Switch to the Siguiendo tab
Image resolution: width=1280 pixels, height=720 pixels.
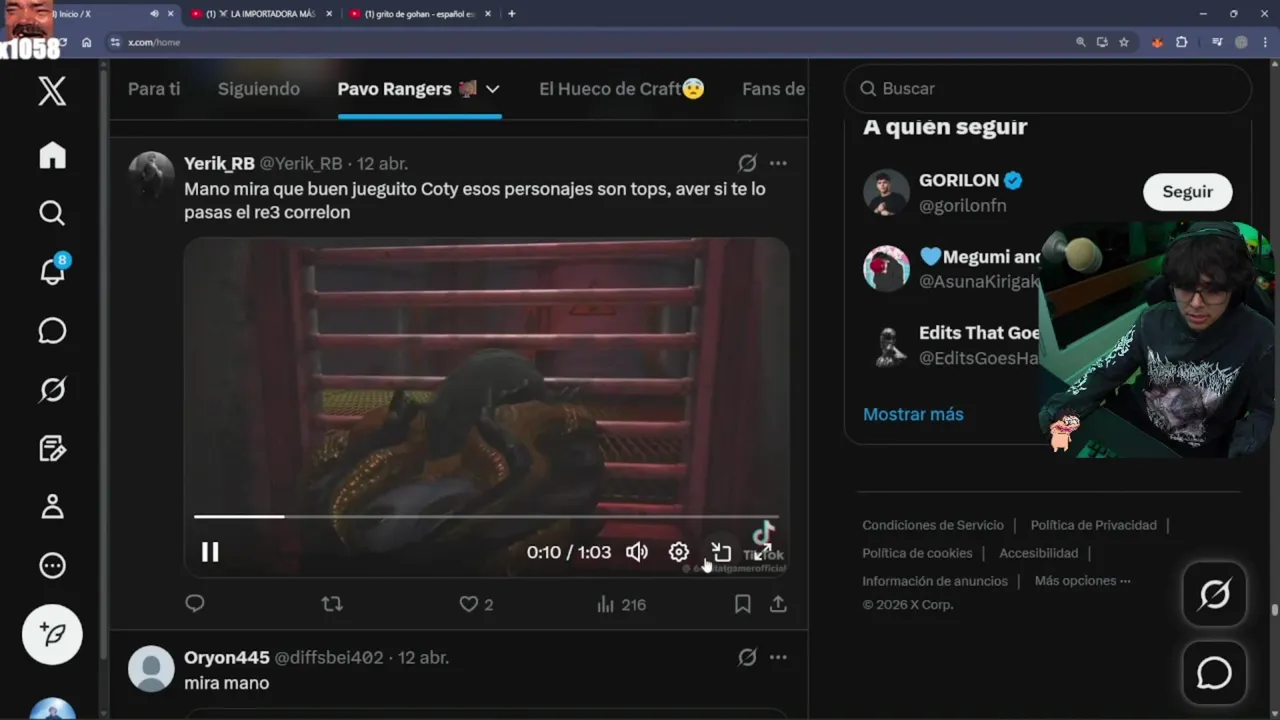pos(259,89)
